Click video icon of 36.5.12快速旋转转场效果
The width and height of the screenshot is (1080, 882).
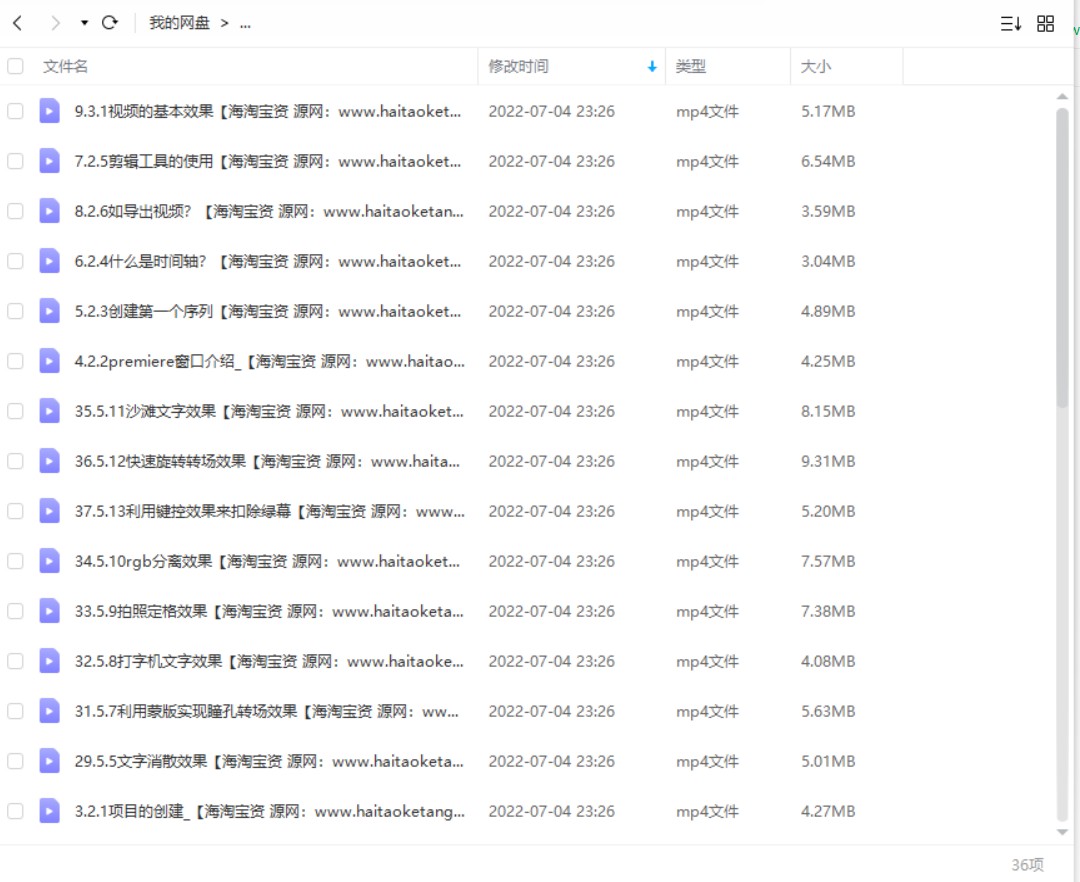(50, 461)
